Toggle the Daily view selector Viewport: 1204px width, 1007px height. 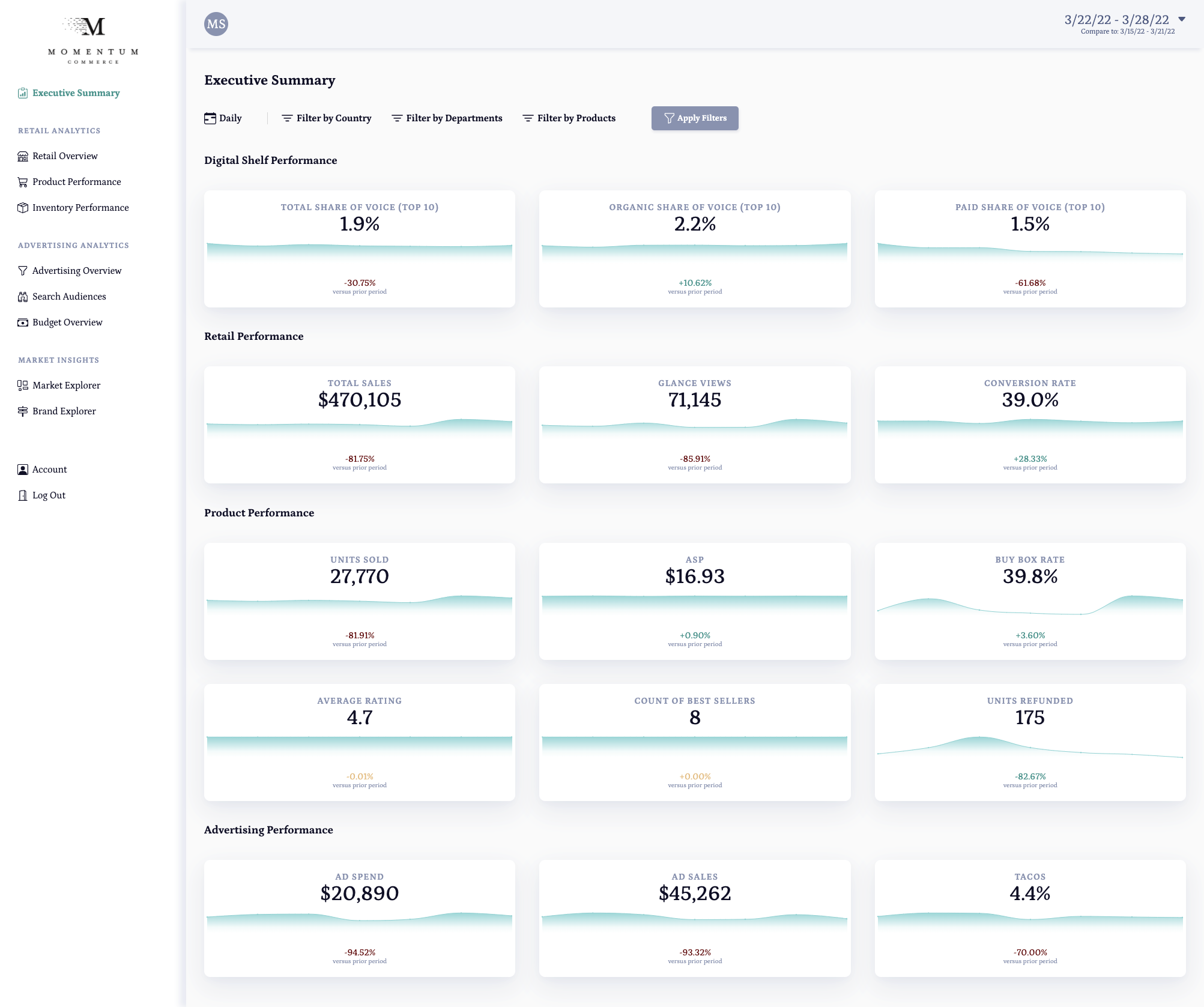[x=224, y=118]
